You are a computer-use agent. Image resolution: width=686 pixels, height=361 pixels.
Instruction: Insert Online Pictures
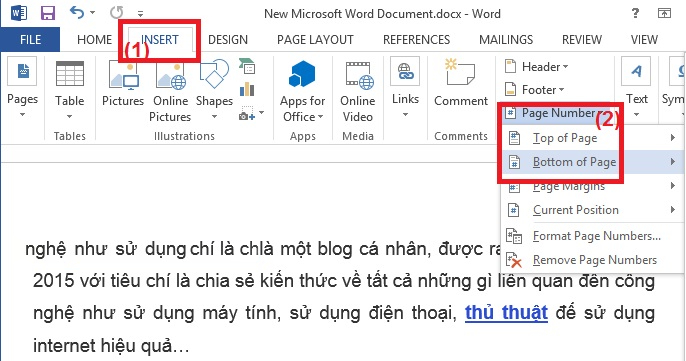[170, 92]
